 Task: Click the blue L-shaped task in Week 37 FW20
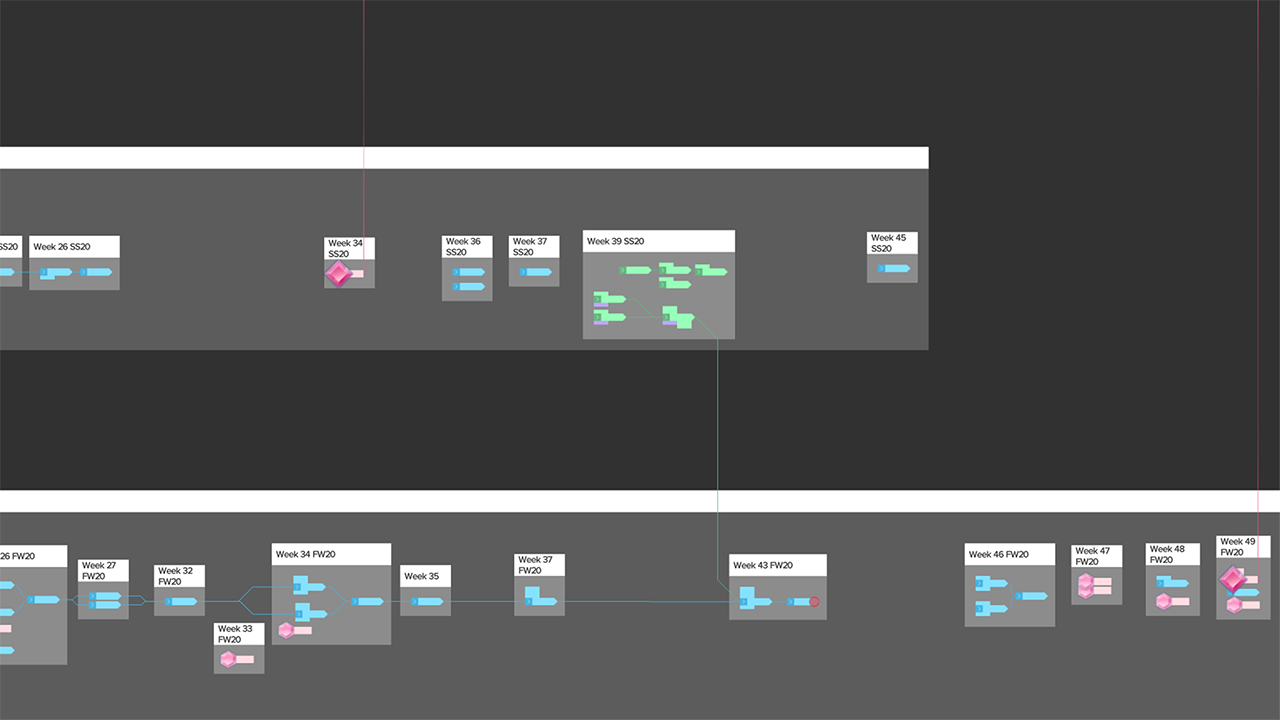(541, 597)
